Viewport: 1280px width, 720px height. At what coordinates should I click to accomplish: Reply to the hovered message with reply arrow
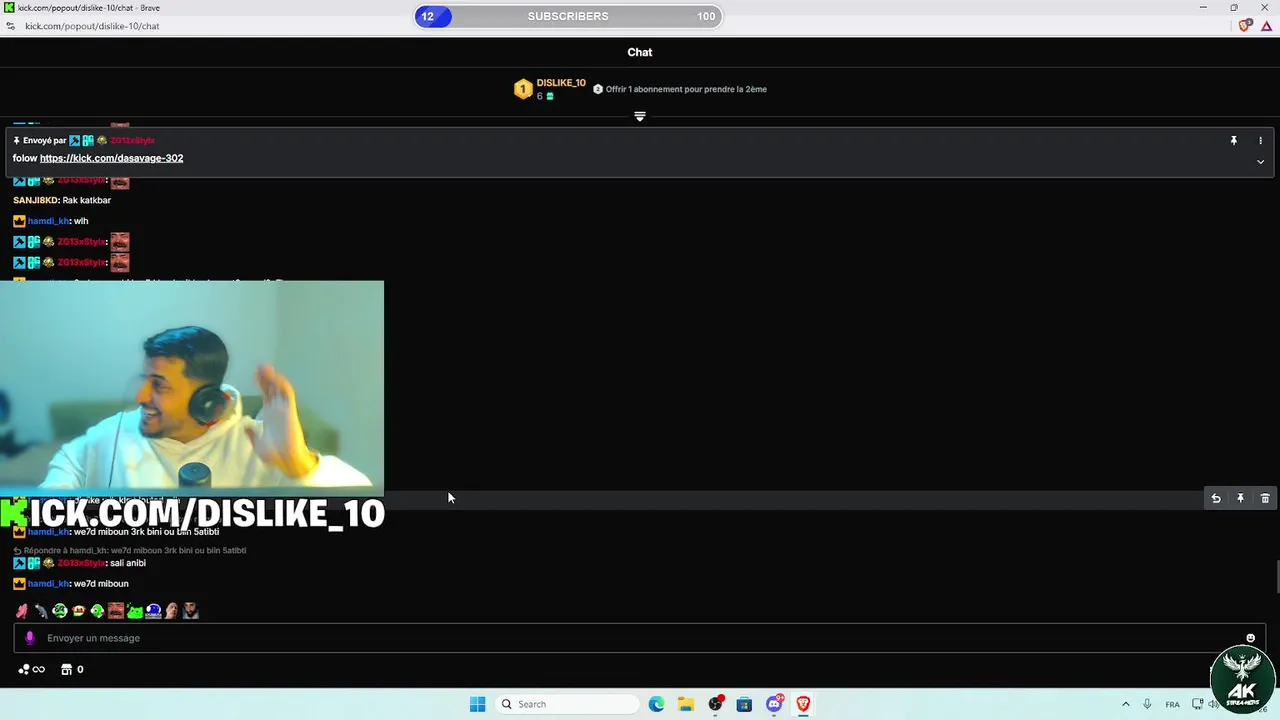[1216, 498]
